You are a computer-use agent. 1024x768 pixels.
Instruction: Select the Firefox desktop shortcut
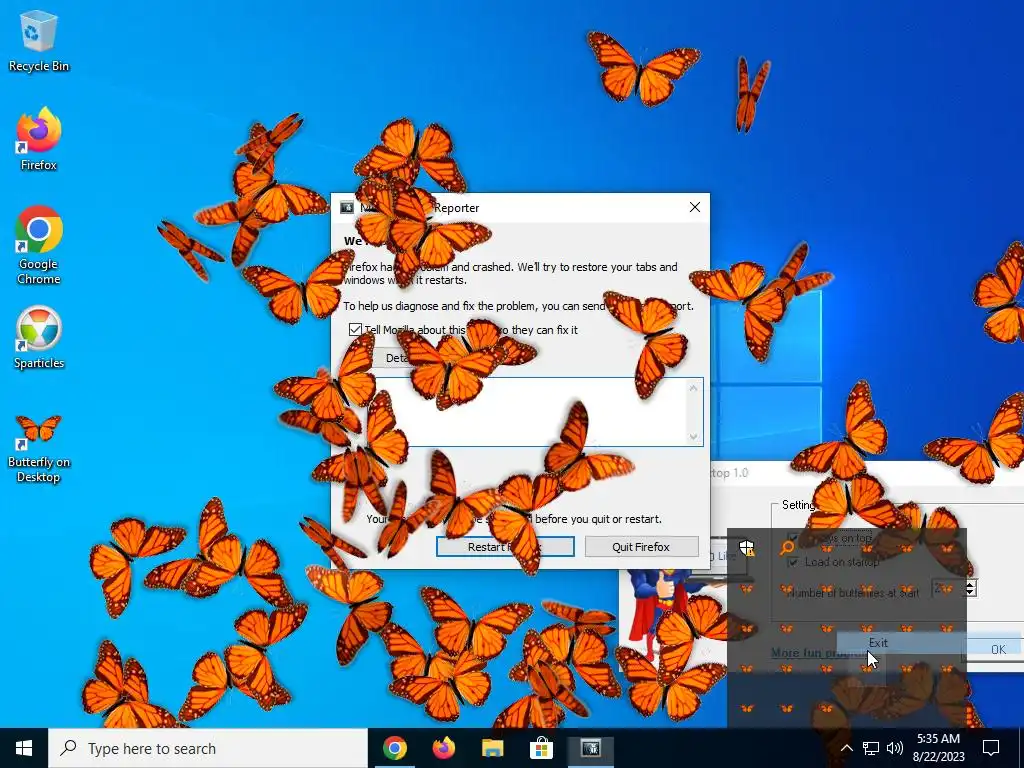39,140
